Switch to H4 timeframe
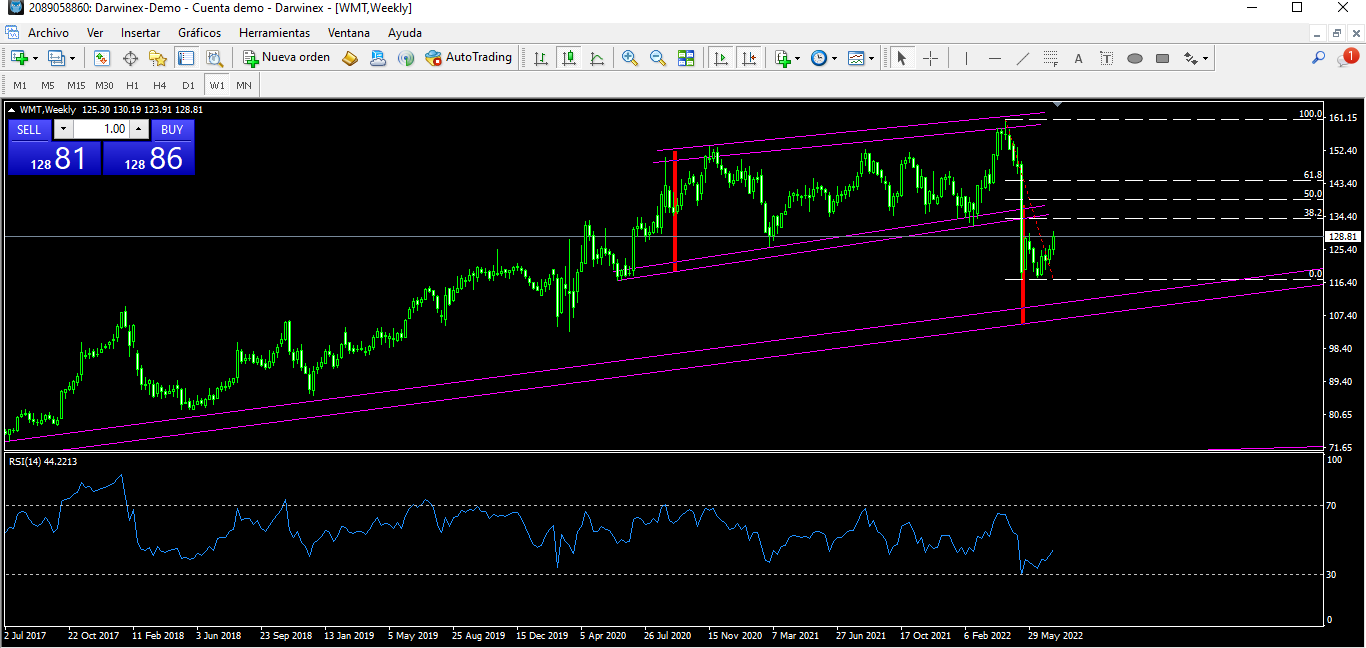The width and height of the screenshot is (1366, 648). point(160,85)
